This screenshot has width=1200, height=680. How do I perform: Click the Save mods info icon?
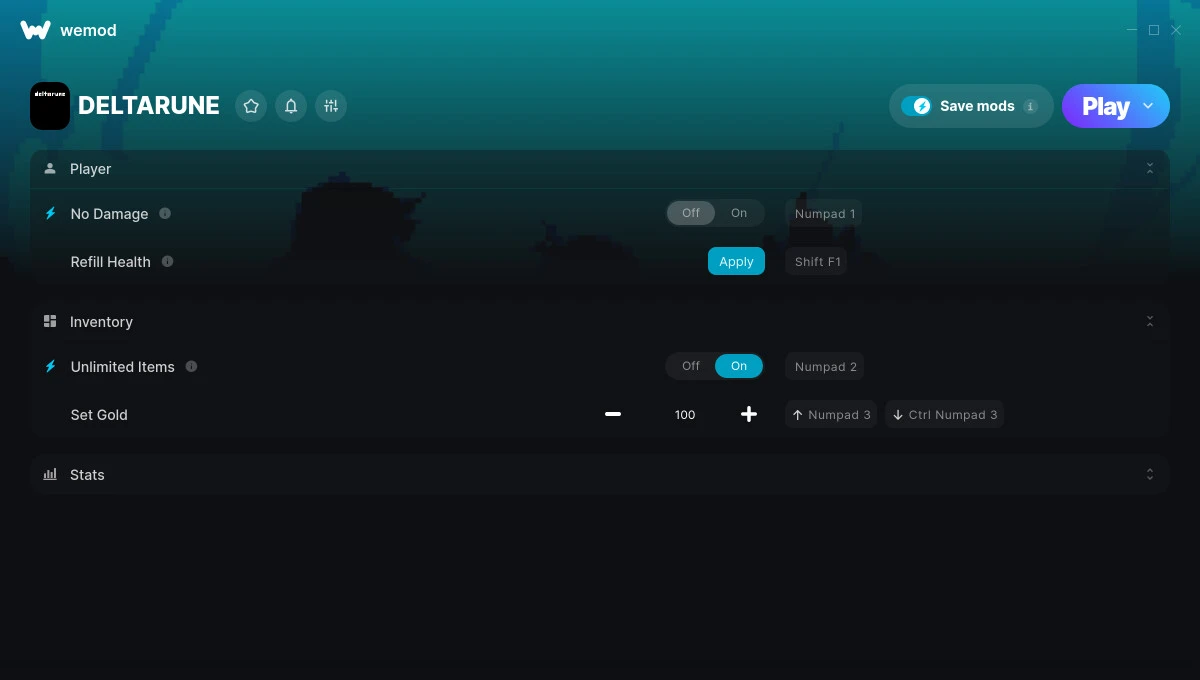click(1031, 106)
